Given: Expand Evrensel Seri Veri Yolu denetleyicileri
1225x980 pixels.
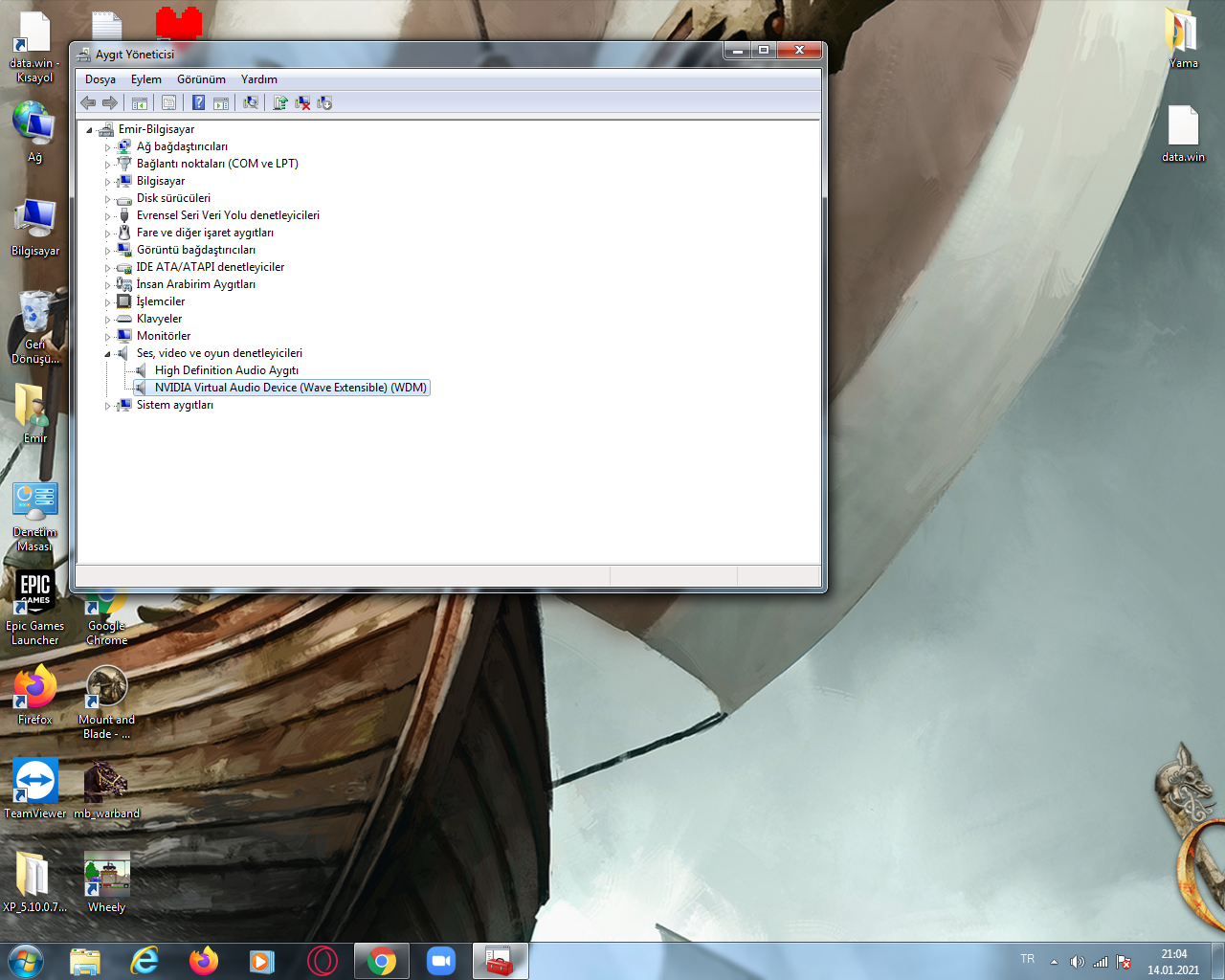Looking at the screenshot, I should pos(107,216).
